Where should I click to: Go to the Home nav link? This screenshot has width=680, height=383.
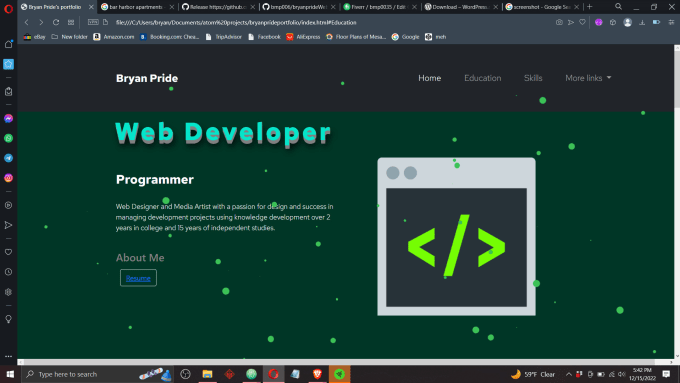tap(429, 78)
